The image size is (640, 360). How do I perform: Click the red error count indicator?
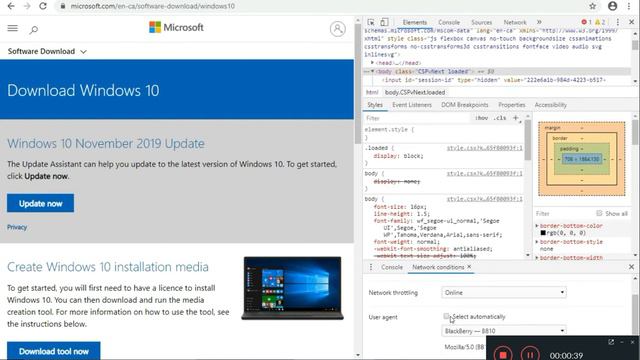pos(587,22)
